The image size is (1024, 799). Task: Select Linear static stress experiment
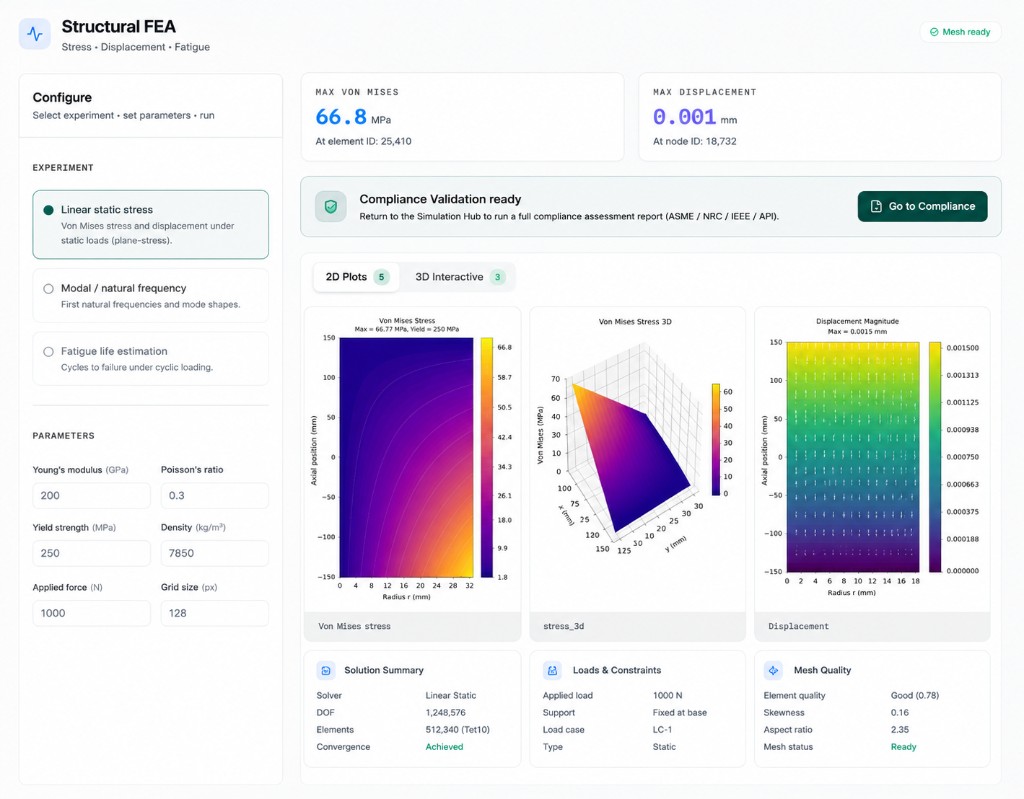point(150,225)
